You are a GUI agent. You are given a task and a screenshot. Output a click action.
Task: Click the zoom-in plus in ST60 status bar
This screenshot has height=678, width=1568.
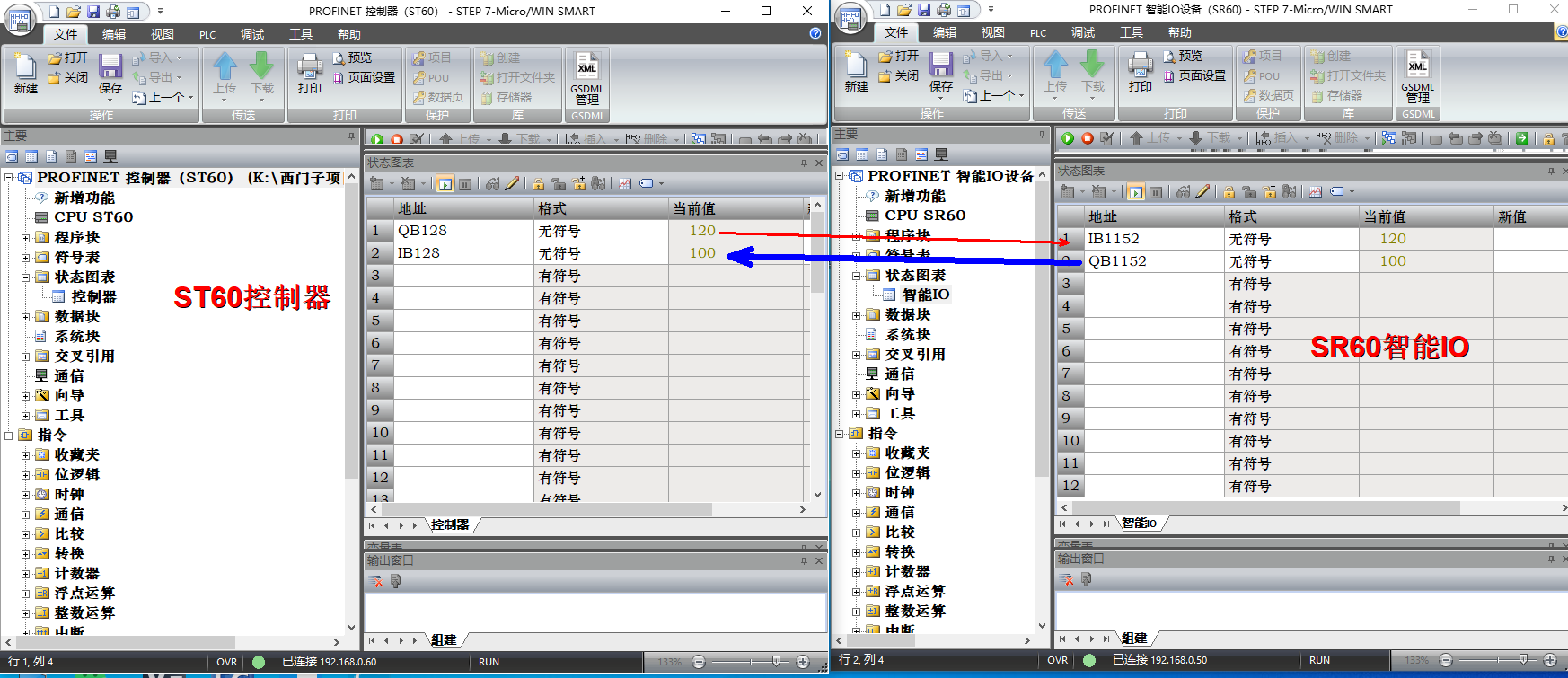803,662
